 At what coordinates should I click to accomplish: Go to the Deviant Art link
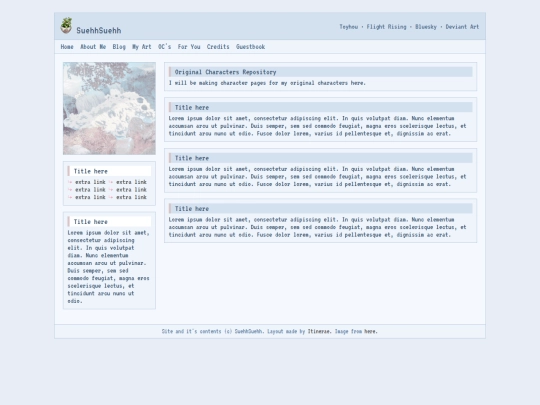coord(462,27)
